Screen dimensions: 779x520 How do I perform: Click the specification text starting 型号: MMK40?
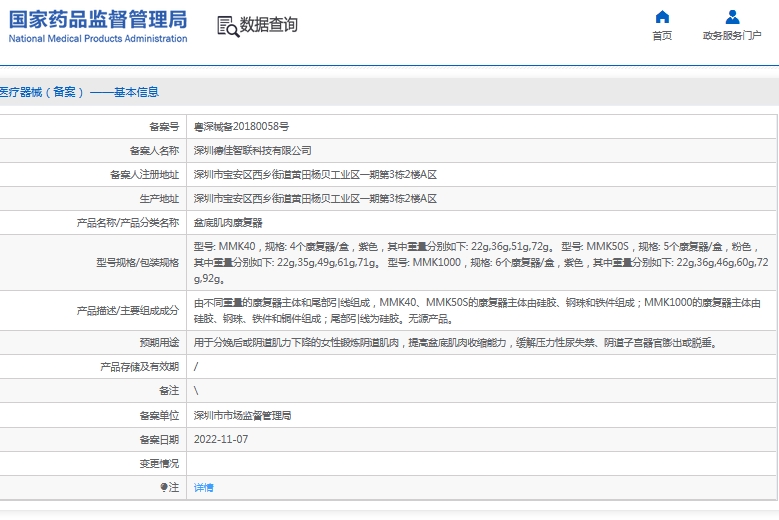[x=481, y=262]
